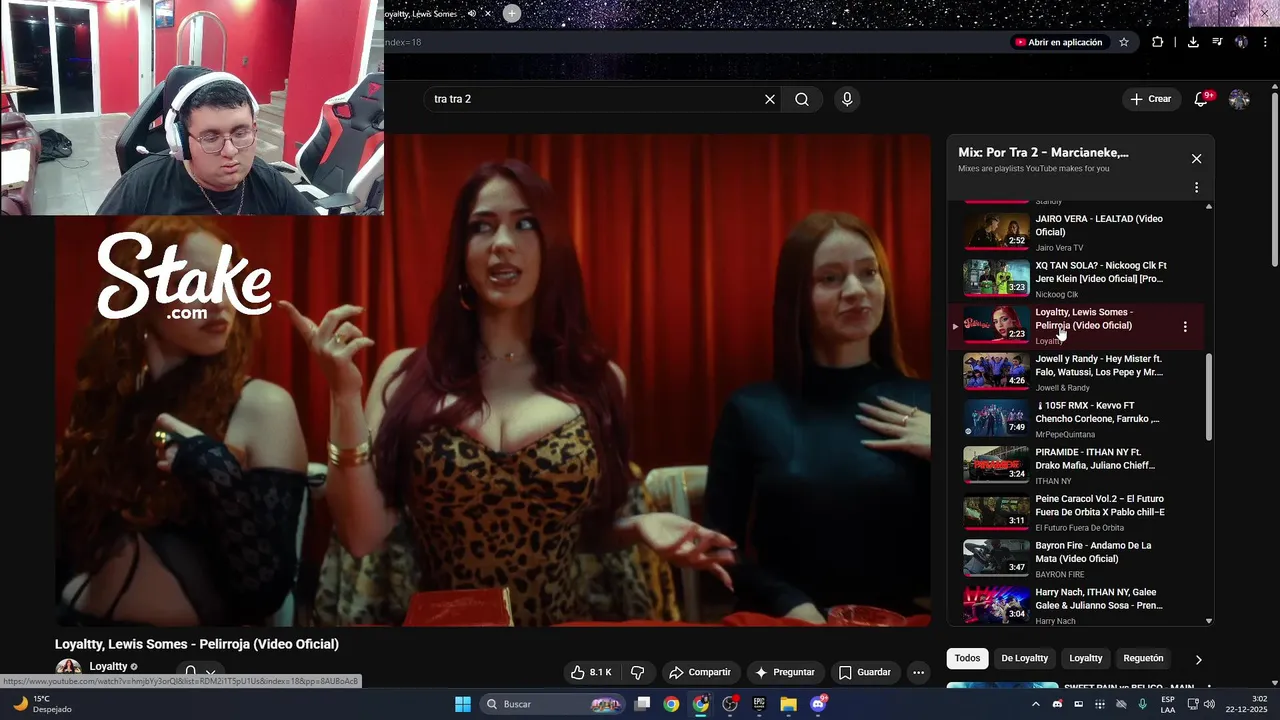Close the Loyaltty, Lewis Somes tab

click(488, 13)
